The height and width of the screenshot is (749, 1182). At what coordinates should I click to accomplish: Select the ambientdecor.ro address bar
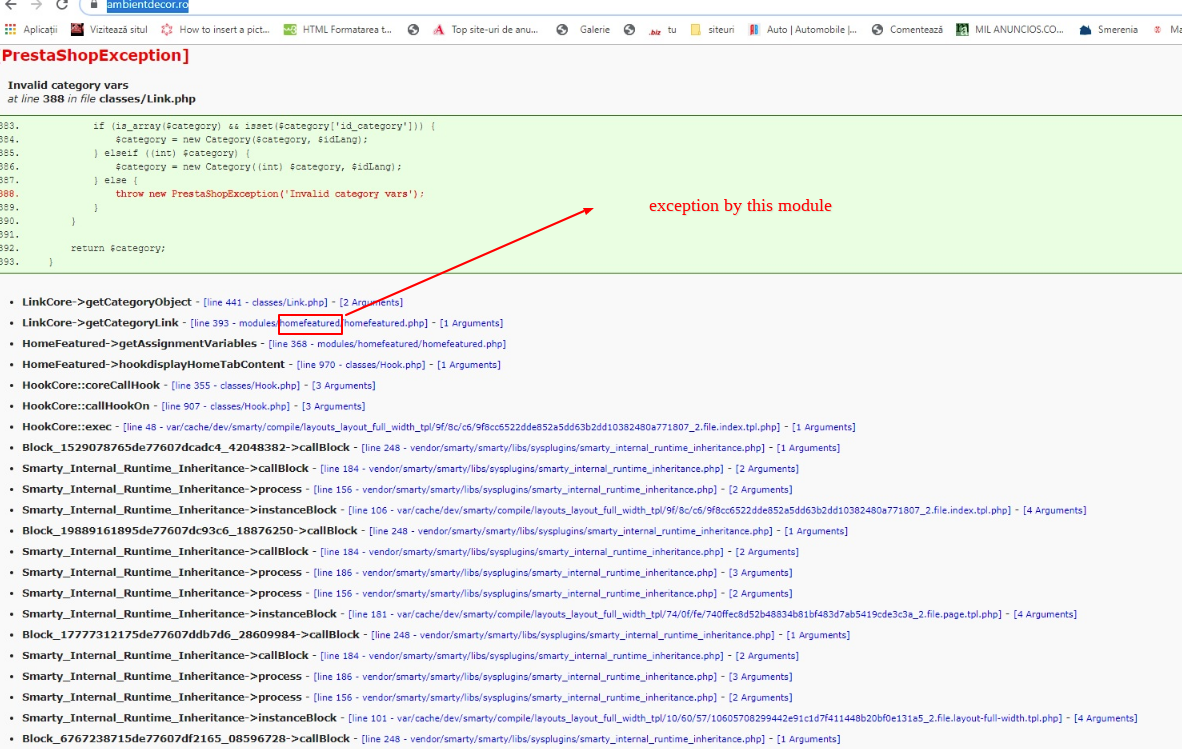(x=148, y=5)
